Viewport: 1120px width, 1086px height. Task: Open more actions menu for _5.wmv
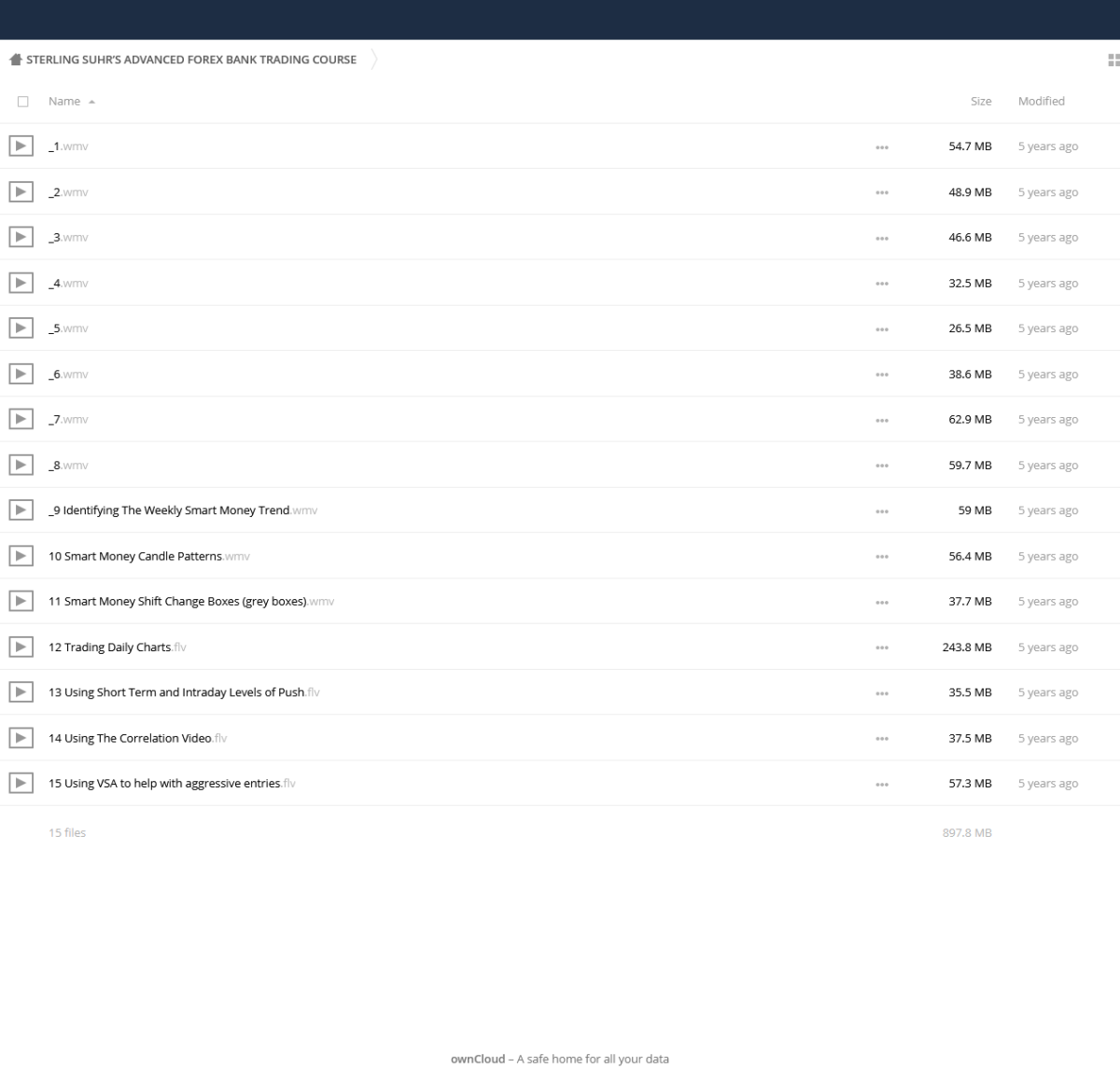[x=882, y=329]
